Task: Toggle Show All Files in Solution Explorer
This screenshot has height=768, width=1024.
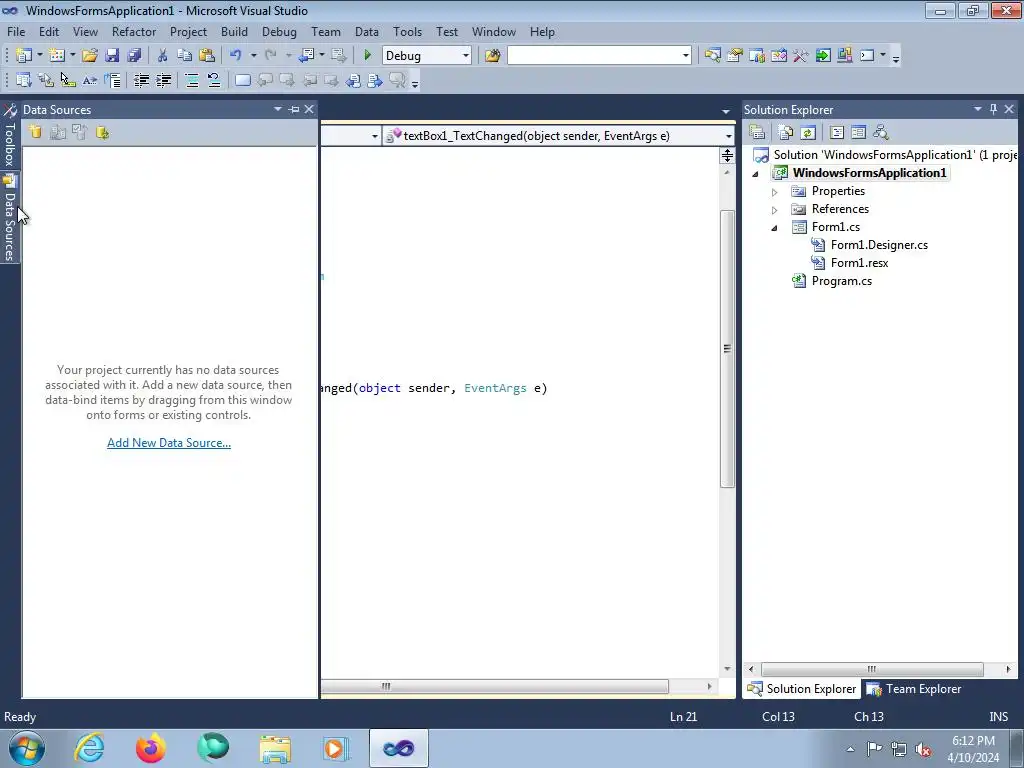Action: click(x=786, y=133)
